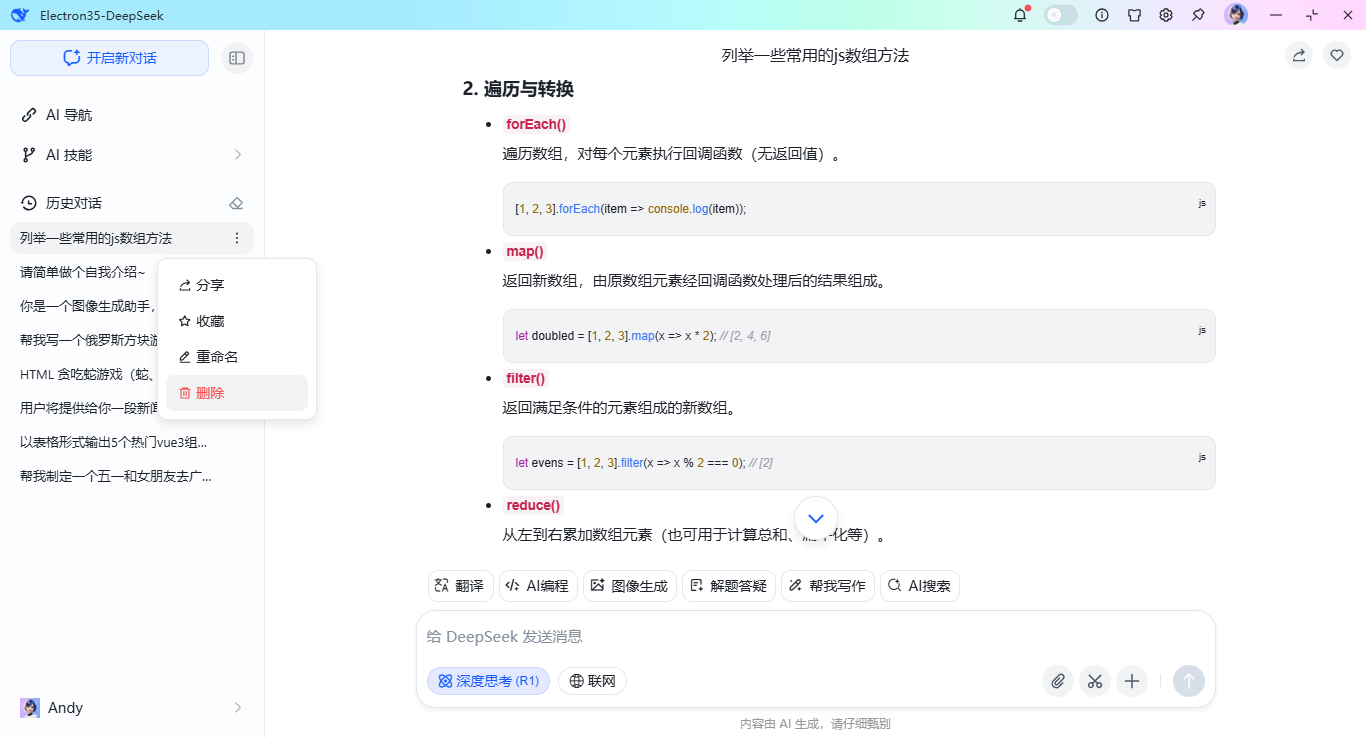Share conversation via header share icon
Image resolution: width=1366 pixels, height=738 pixels.
(1299, 55)
